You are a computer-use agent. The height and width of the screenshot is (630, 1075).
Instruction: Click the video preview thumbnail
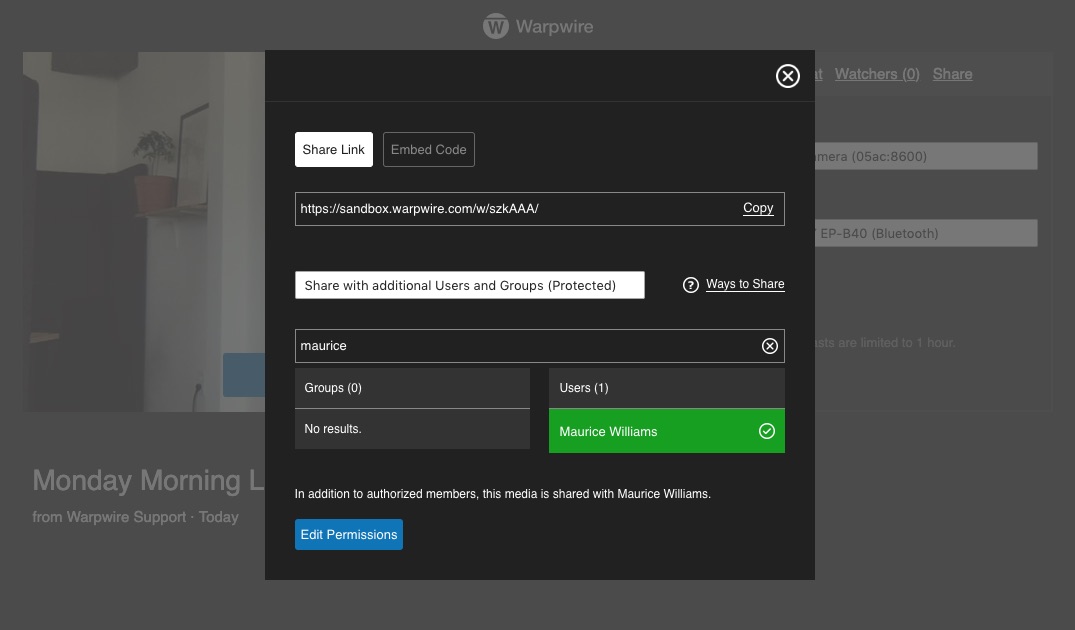tap(144, 232)
